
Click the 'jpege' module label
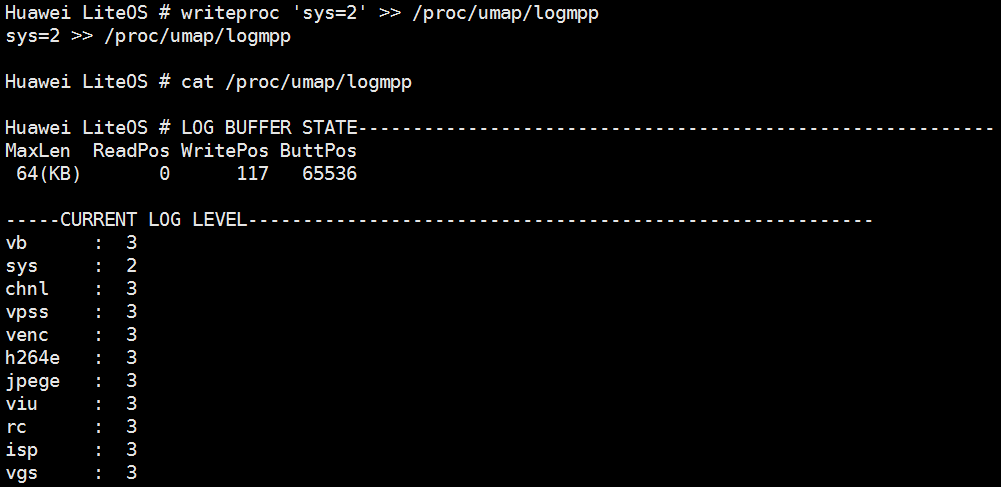click(33, 381)
